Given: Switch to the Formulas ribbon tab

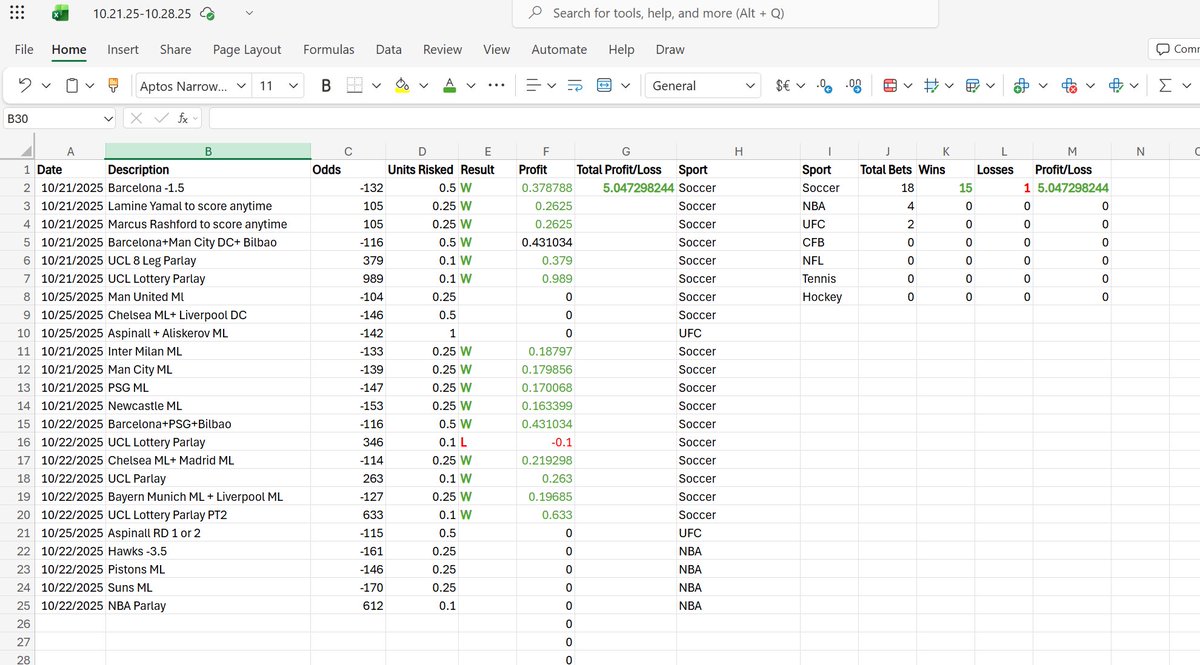Looking at the screenshot, I should tap(328, 49).
